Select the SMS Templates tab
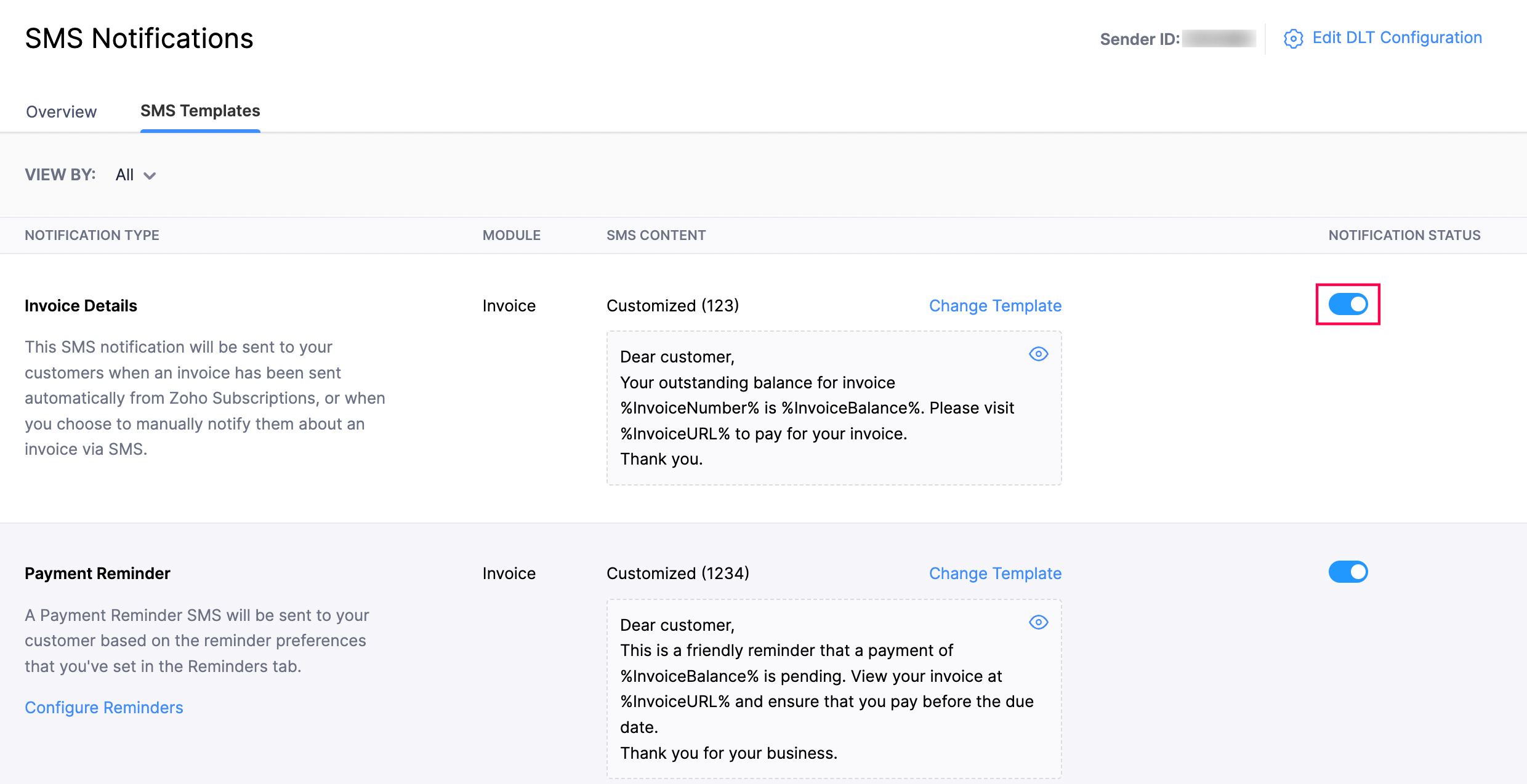The image size is (1527, 784). (200, 111)
